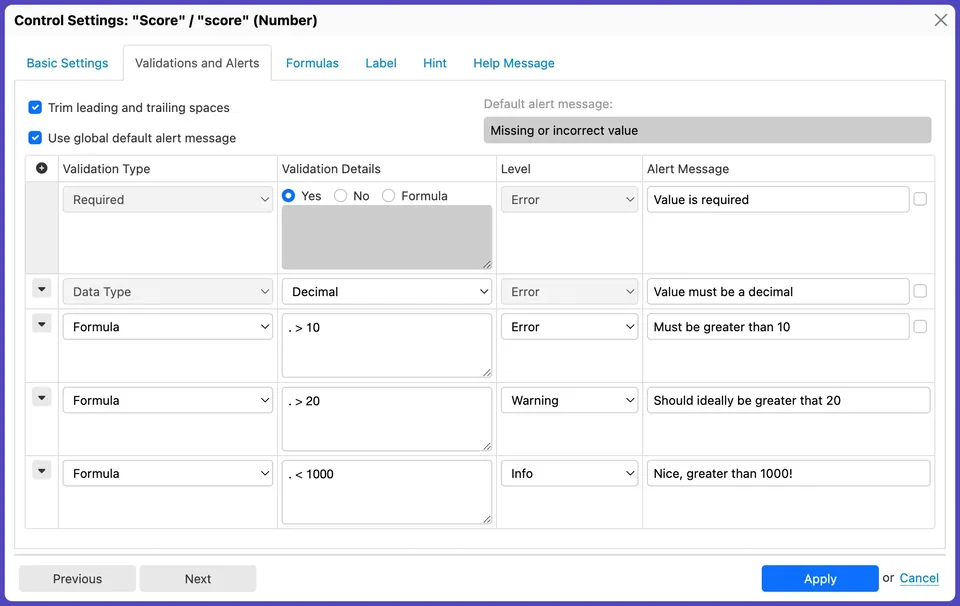Click the Cancel link
960x606 pixels.
[919, 578]
